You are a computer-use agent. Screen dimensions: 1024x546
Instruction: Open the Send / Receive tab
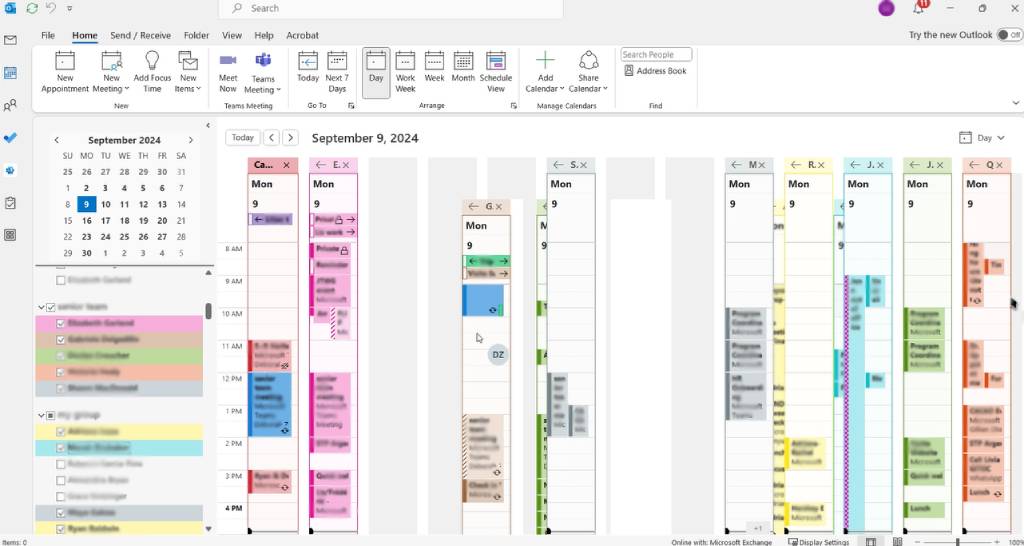click(x=140, y=35)
